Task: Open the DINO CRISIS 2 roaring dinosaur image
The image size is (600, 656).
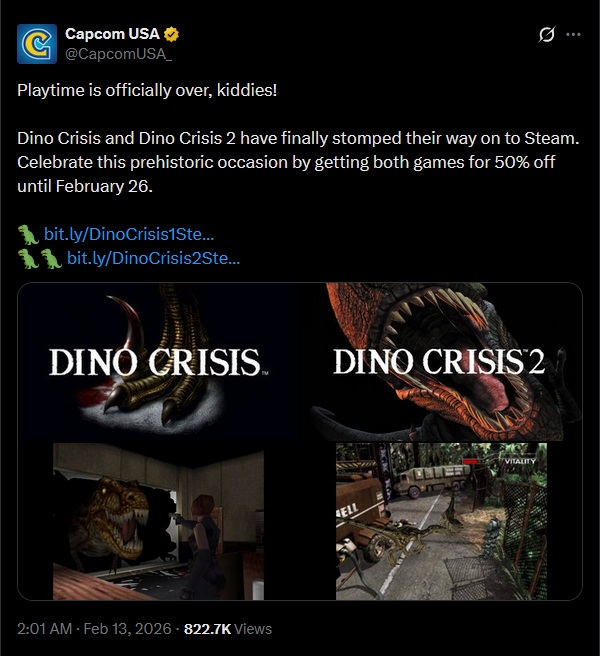Action: (x=441, y=361)
